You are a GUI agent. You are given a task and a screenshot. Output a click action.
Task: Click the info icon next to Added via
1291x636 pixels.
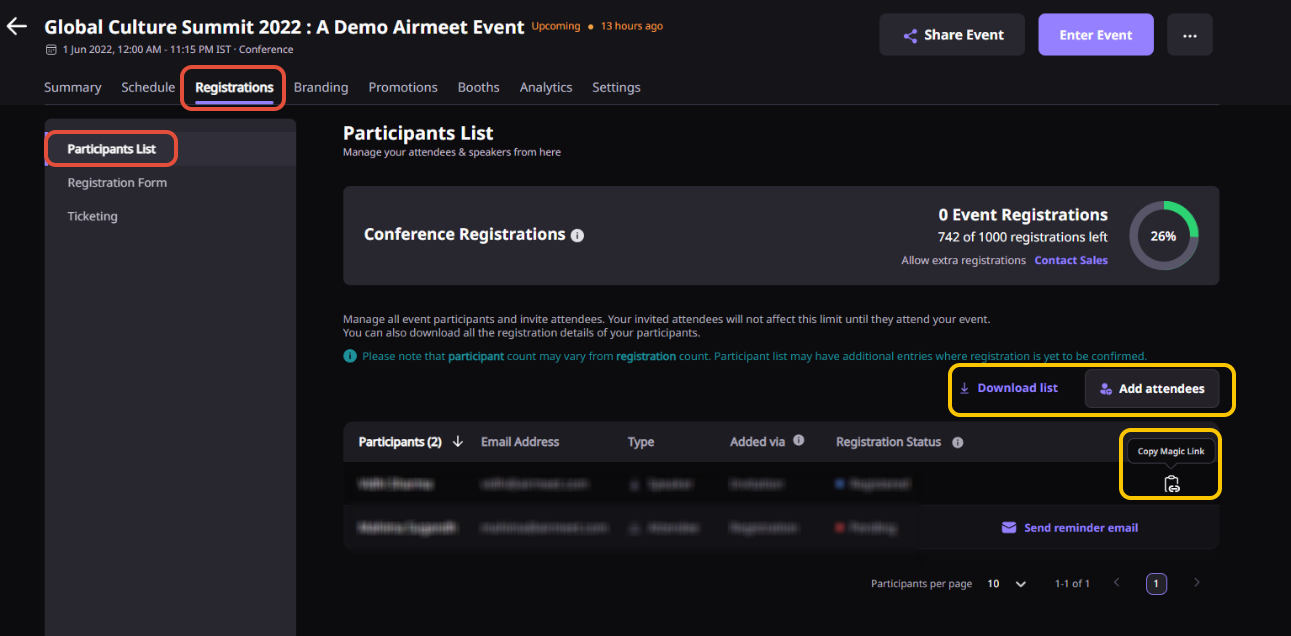tap(798, 440)
